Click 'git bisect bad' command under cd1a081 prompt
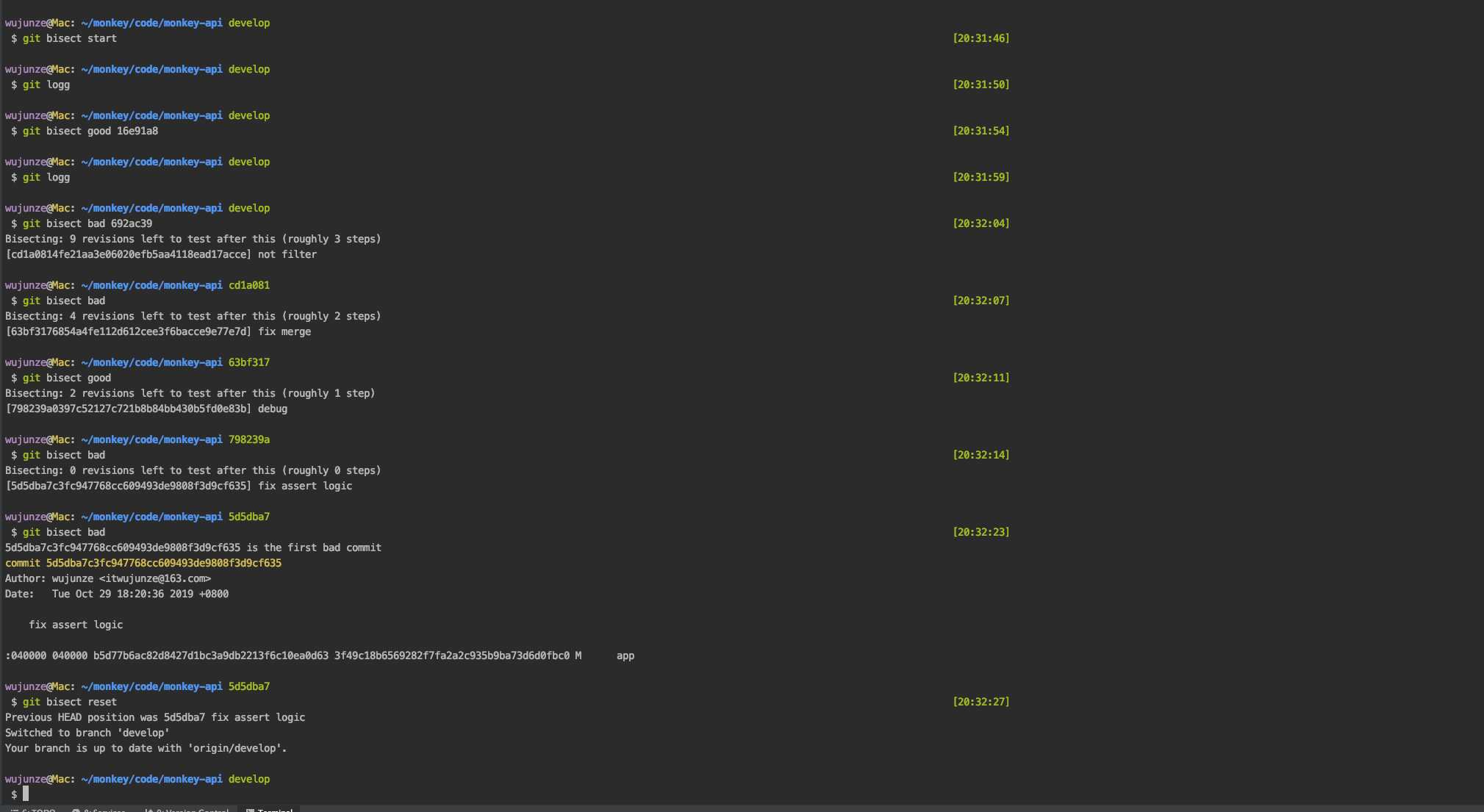Screen dimensions: 1484x812 coord(64,301)
